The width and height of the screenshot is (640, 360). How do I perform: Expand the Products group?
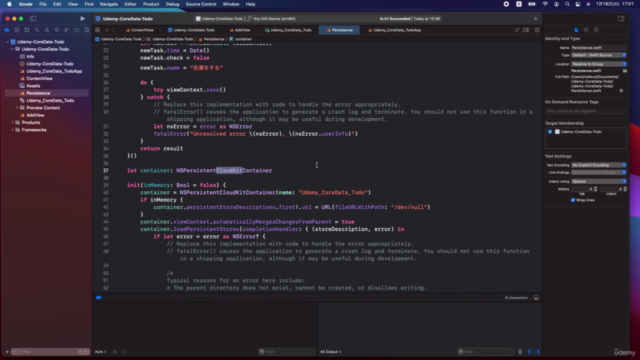click(x=12, y=122)
